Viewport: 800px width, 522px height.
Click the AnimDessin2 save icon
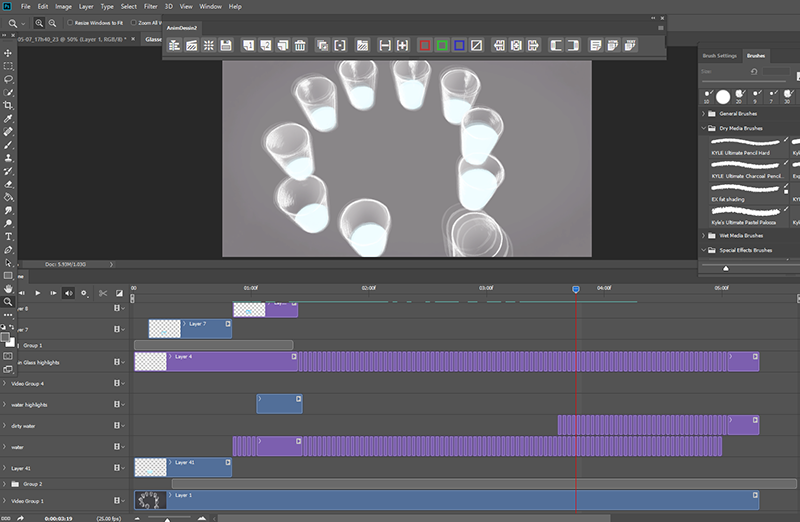pyautogui.click(x=226, y=45)
